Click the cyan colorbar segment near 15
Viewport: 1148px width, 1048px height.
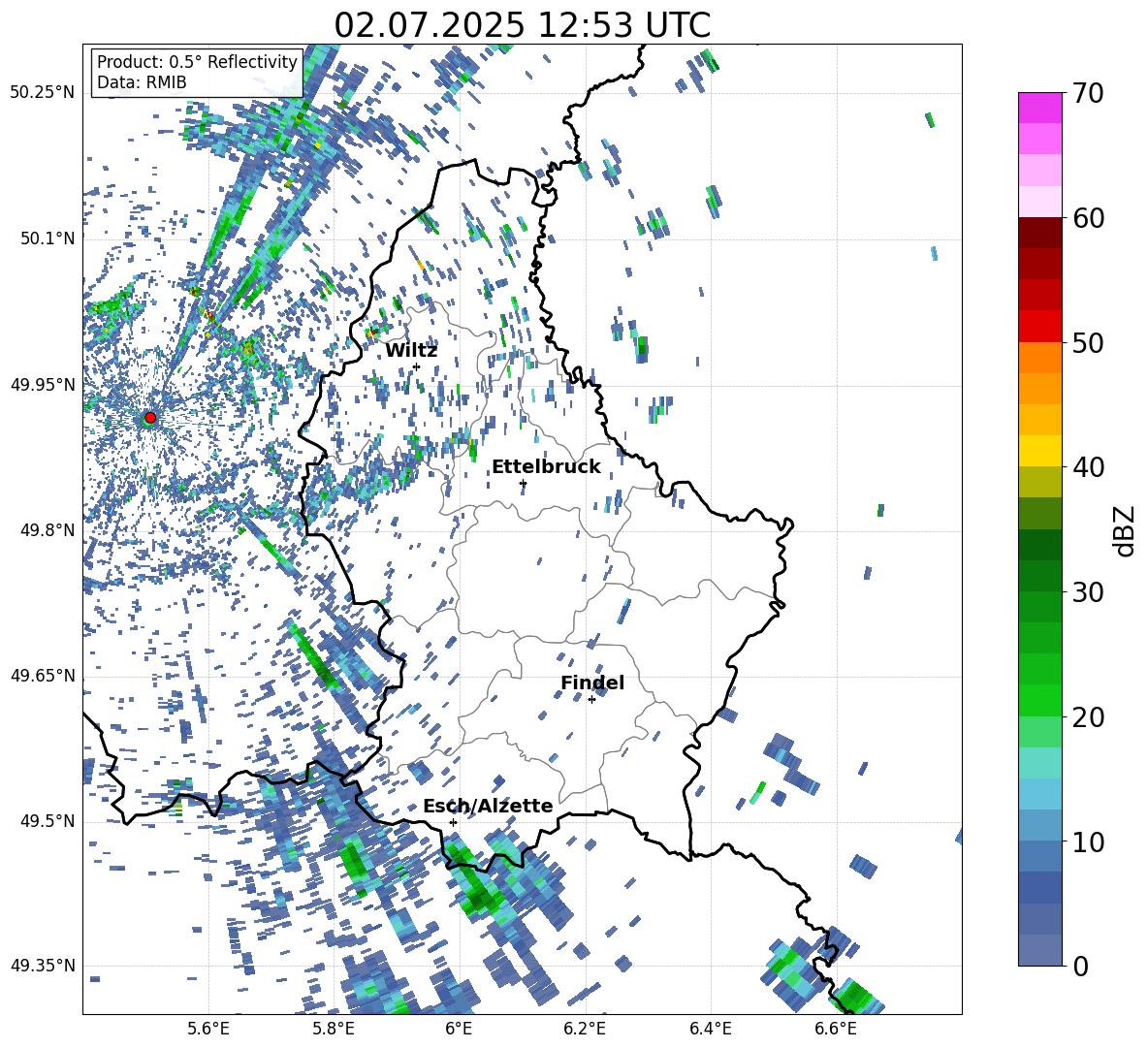pyautogui.click(x=1039, y=793)
